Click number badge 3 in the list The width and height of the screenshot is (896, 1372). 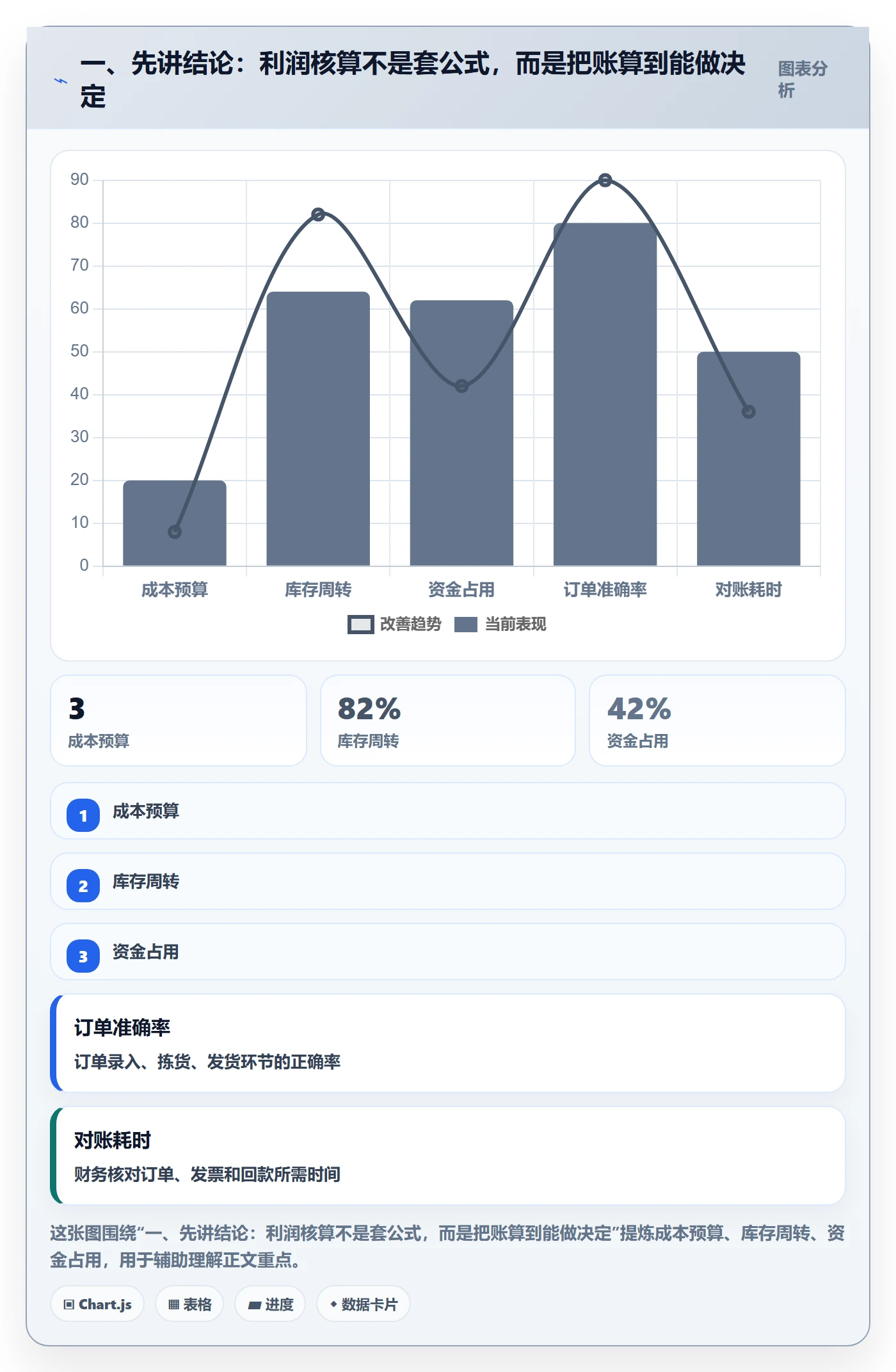(83, 956)
